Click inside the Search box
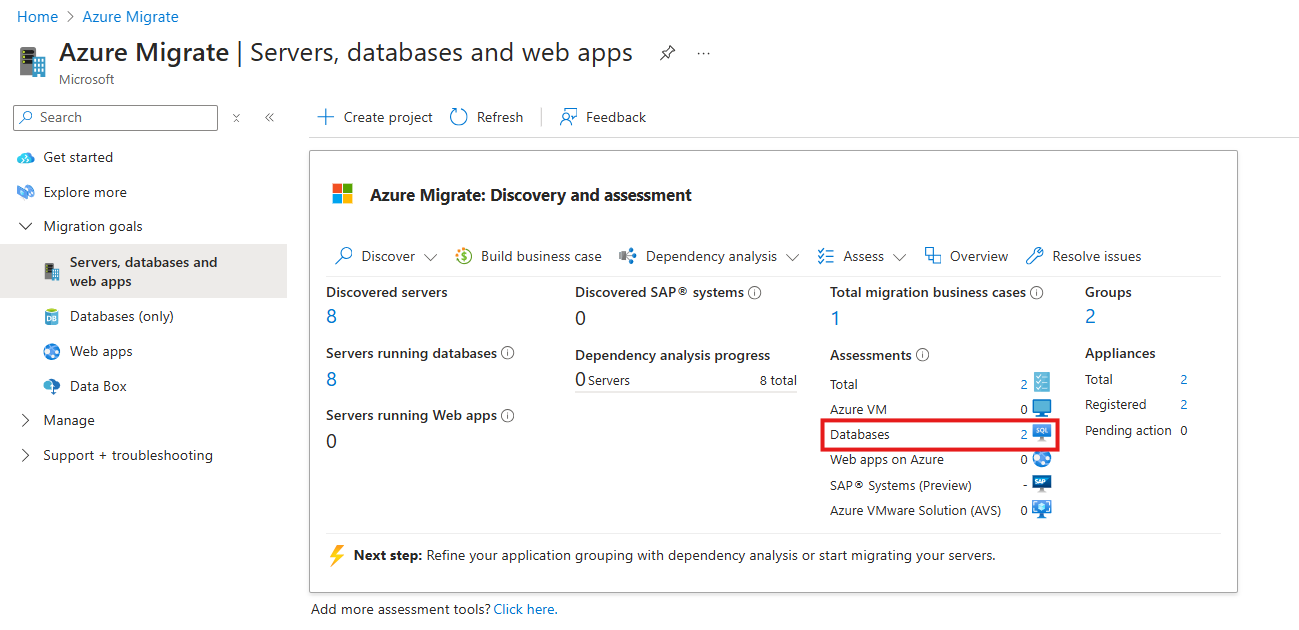The height and width of the screenshot is (630, 1299). 115,117
